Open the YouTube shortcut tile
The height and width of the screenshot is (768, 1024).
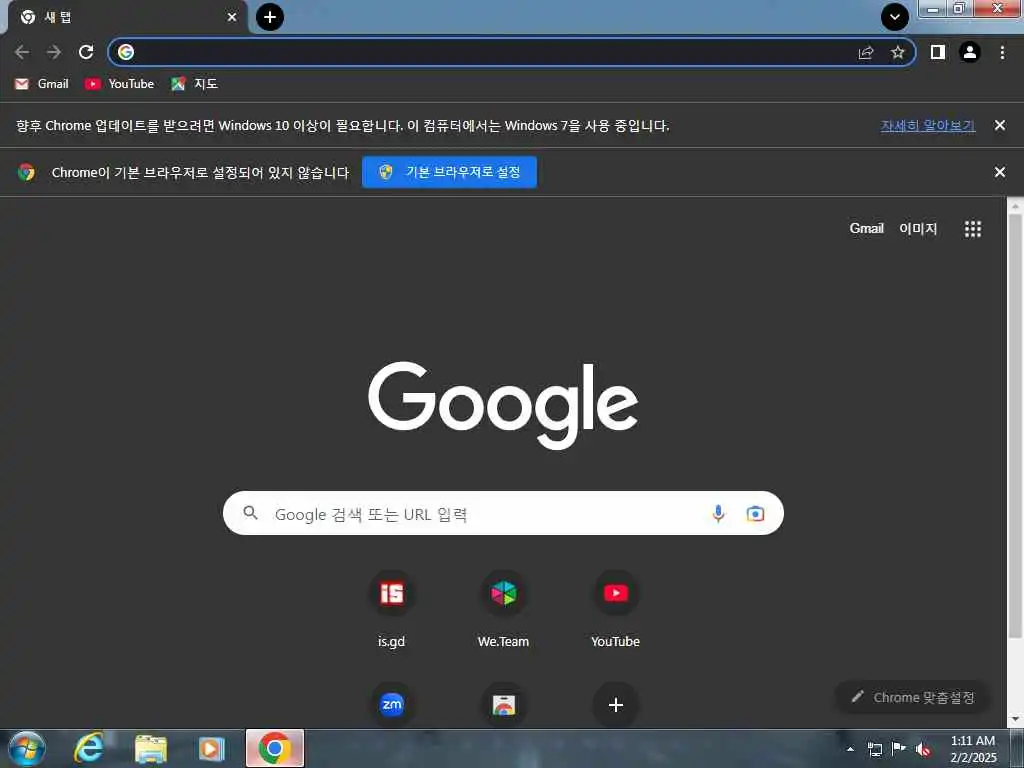click(x=615, y=609)
